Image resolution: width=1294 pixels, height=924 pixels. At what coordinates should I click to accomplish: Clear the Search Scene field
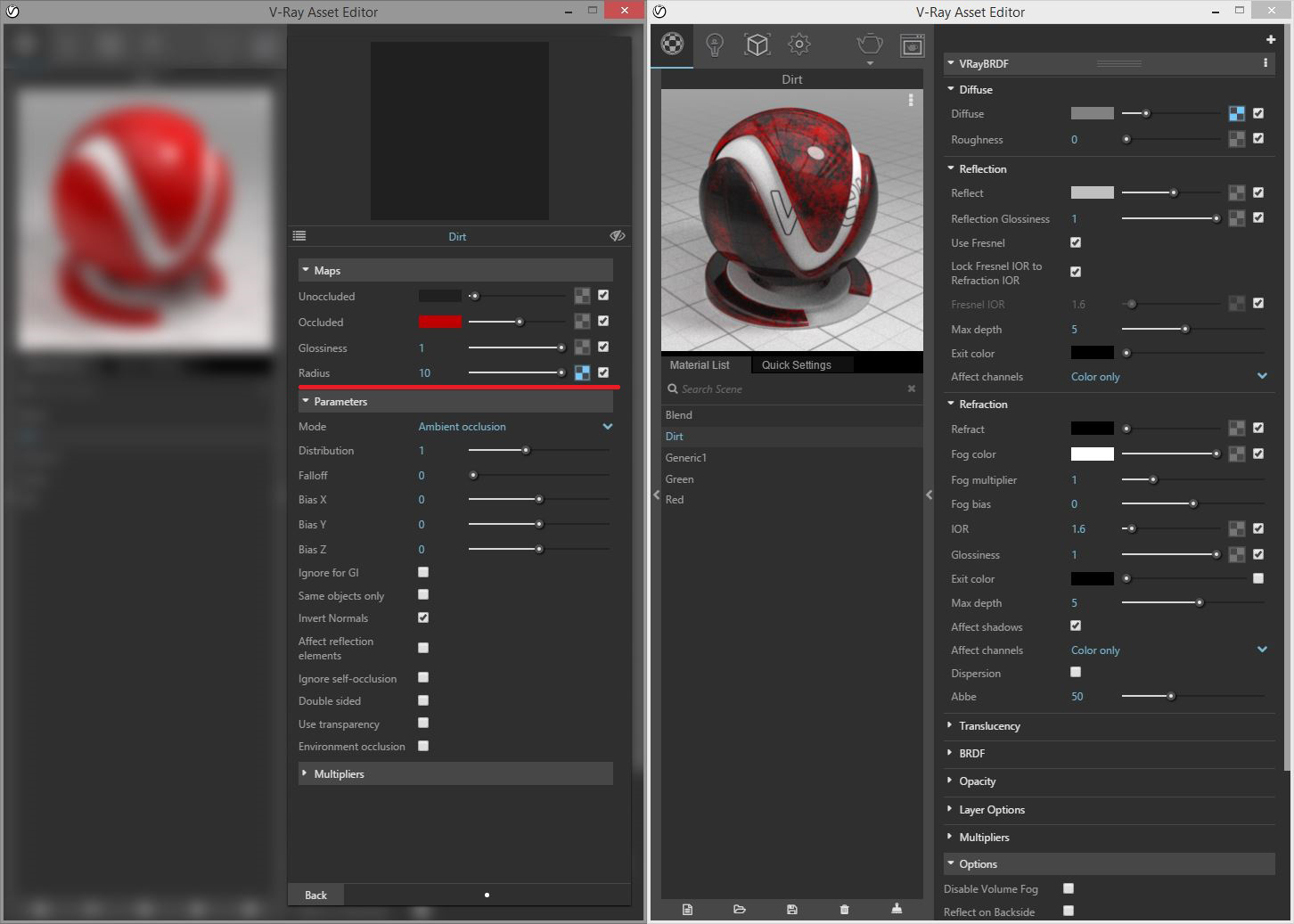coord(911,388)
